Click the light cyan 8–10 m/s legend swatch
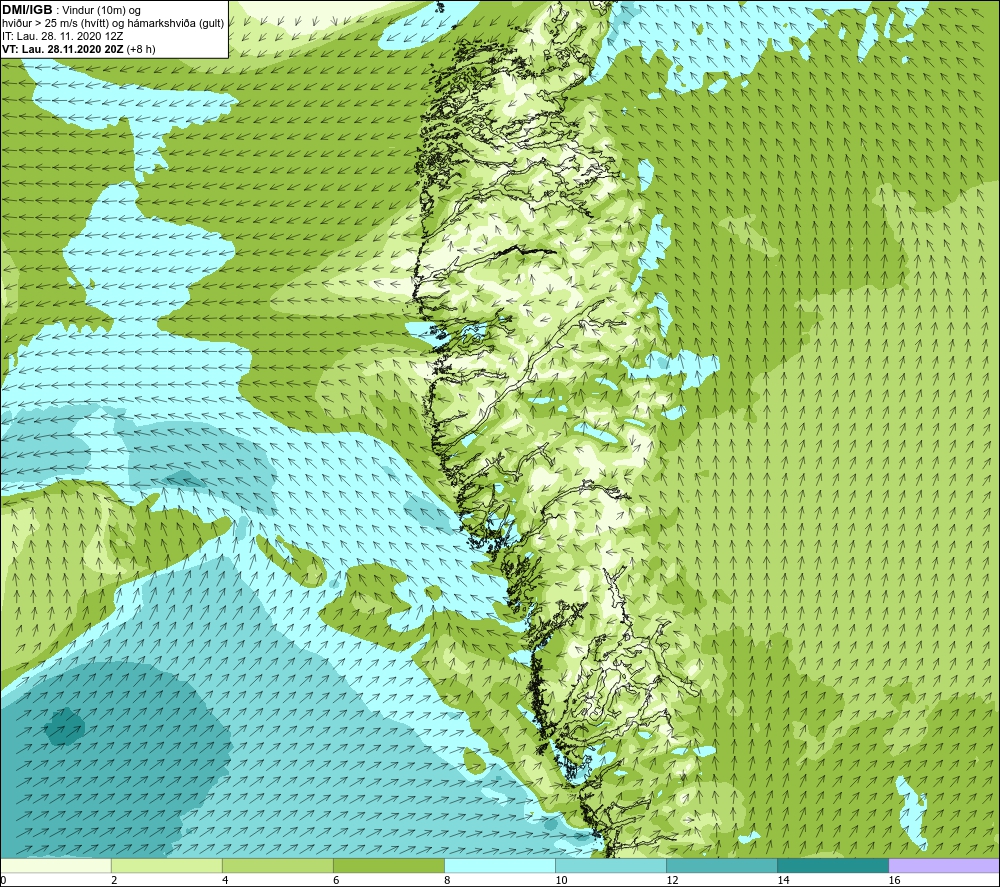The height and width of the screenshot is (887, 1000). click(500, 865)
